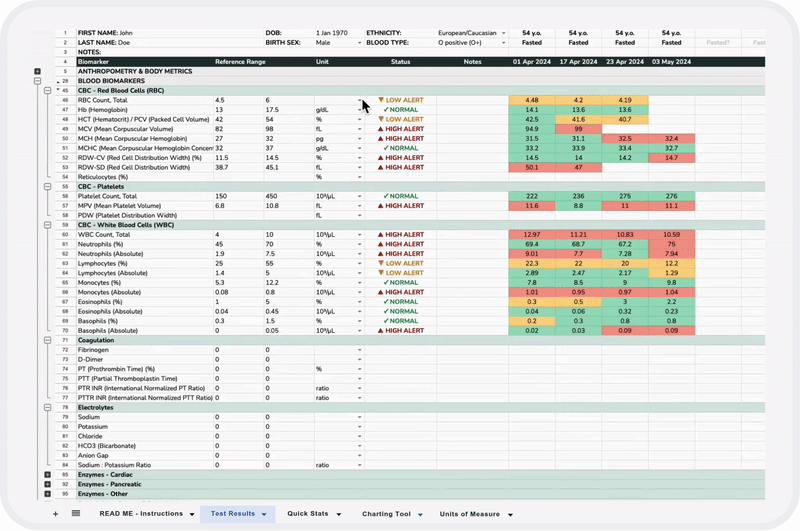
Task: Select Basophils (Absolute) value 0.09 for 03 May
Action: point(671,331)
